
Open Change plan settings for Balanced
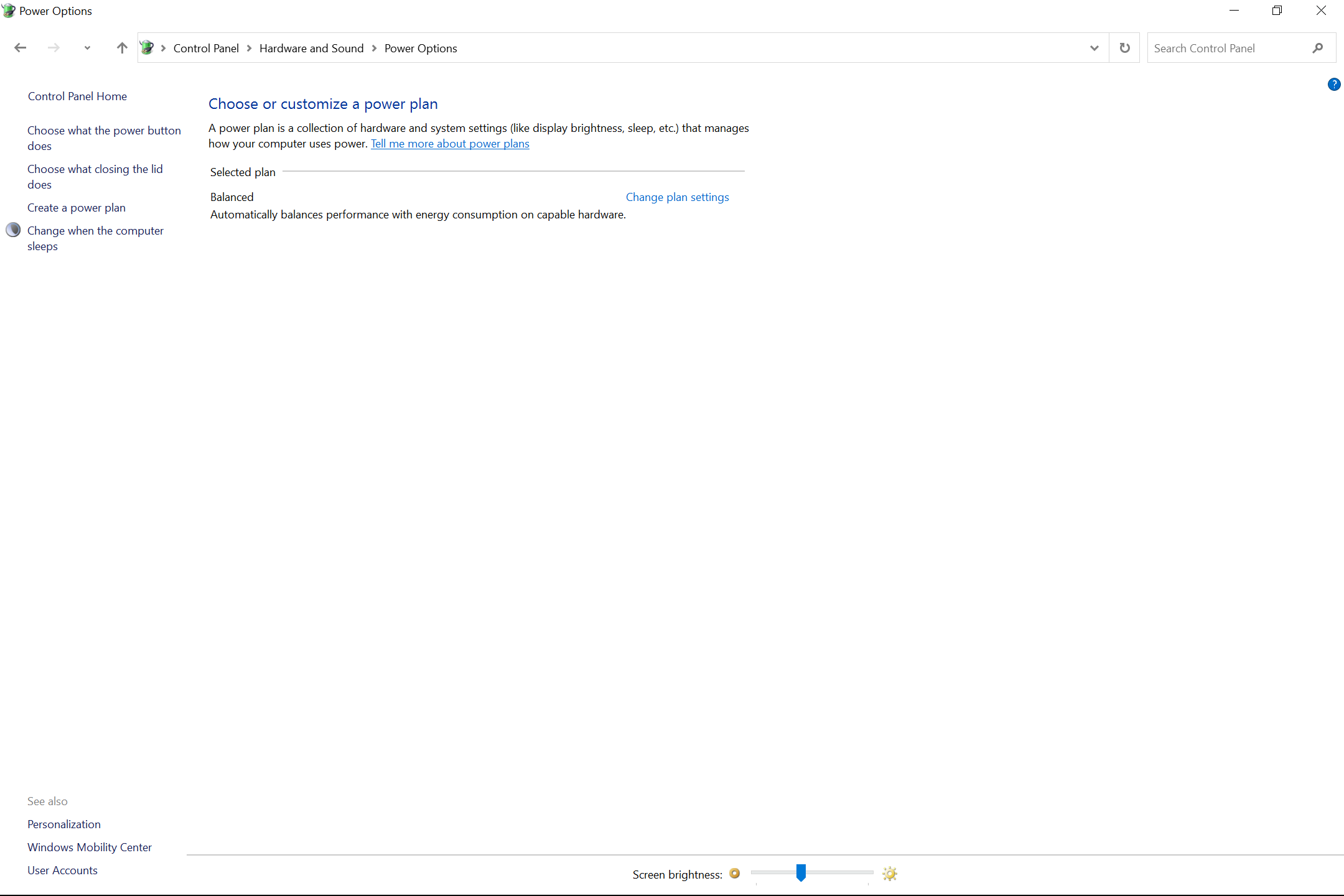[677, 197]
